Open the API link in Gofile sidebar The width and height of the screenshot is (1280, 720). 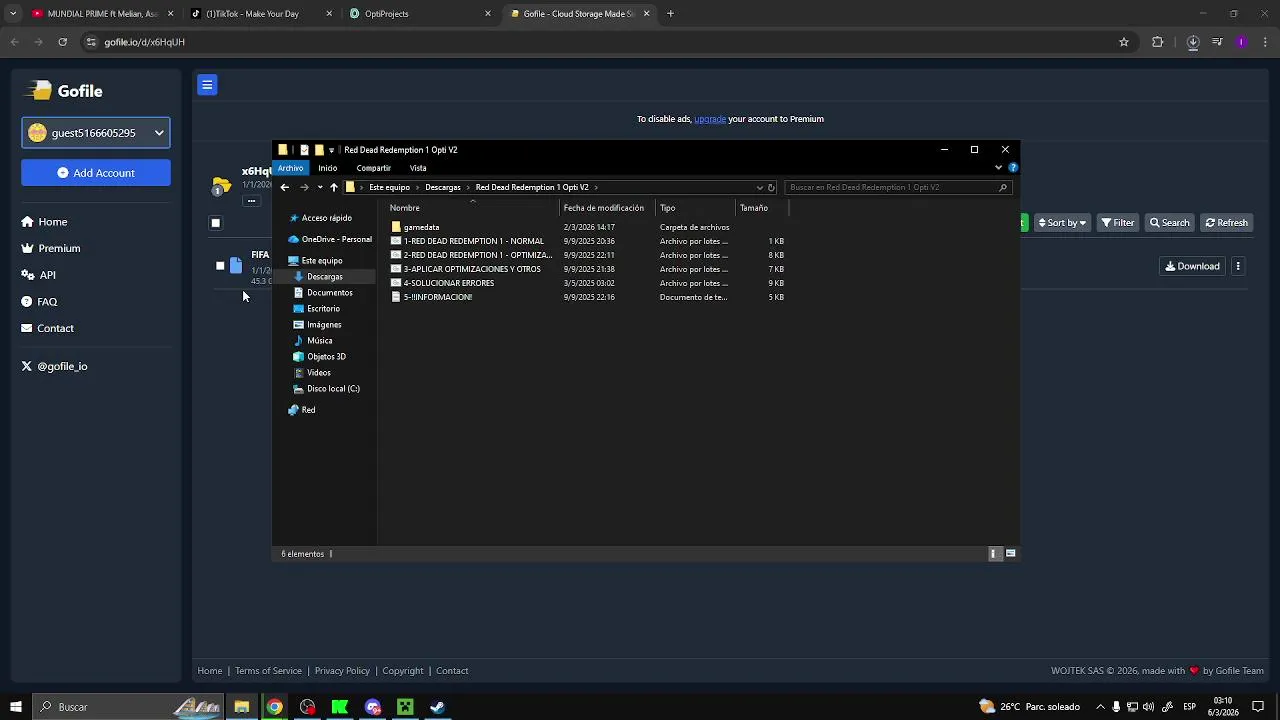click(x=38, y=275)
